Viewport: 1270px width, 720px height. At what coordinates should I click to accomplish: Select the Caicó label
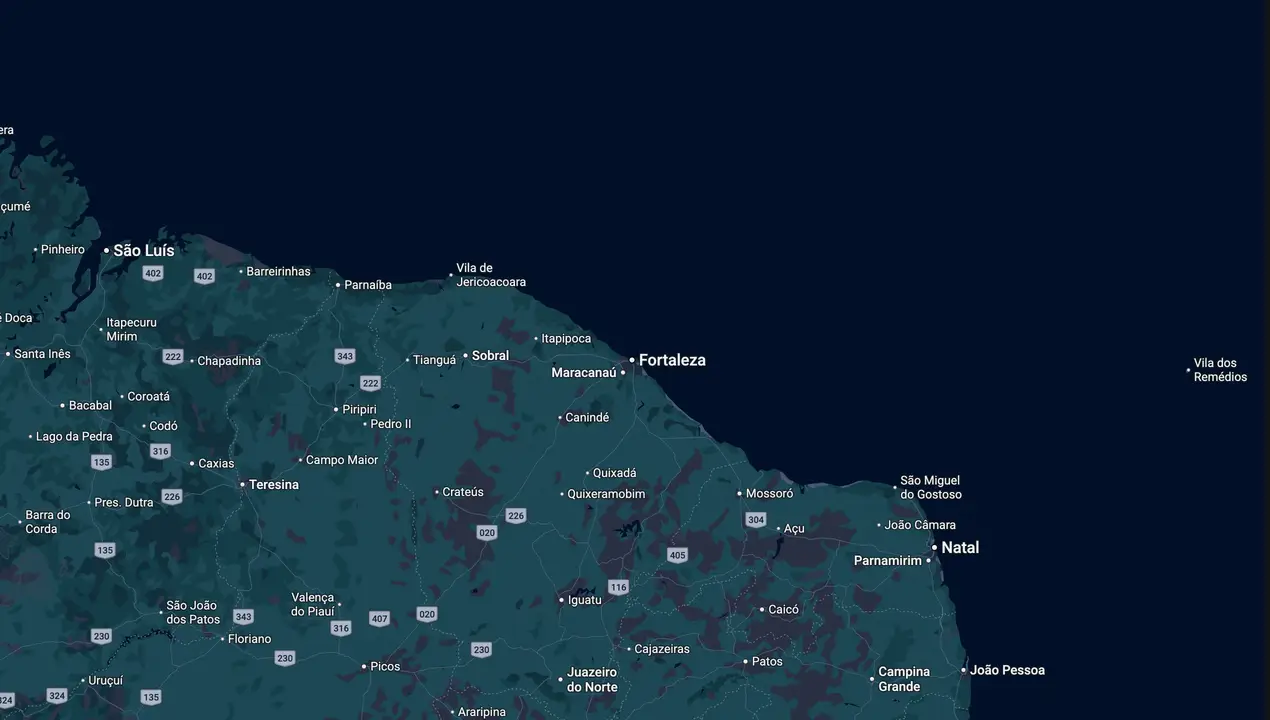pyautogui.click(x=783, y=610)
